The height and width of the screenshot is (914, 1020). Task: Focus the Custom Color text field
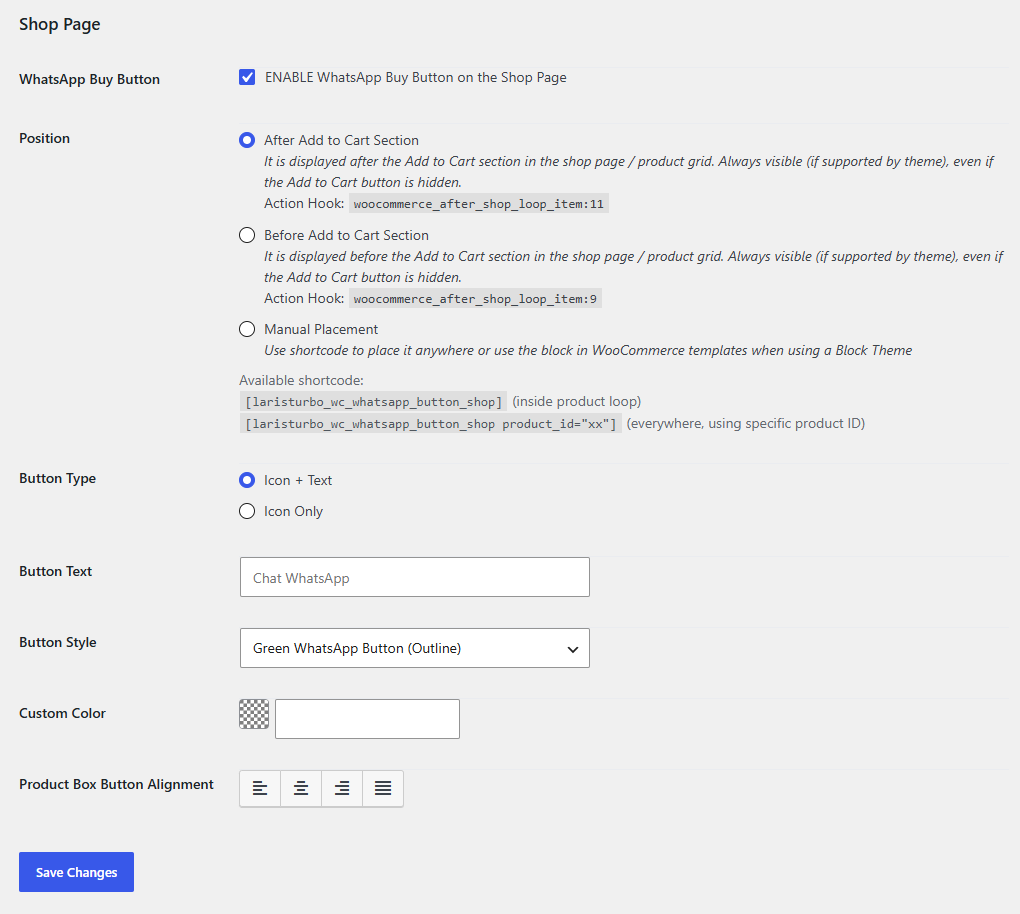[368, 719]
